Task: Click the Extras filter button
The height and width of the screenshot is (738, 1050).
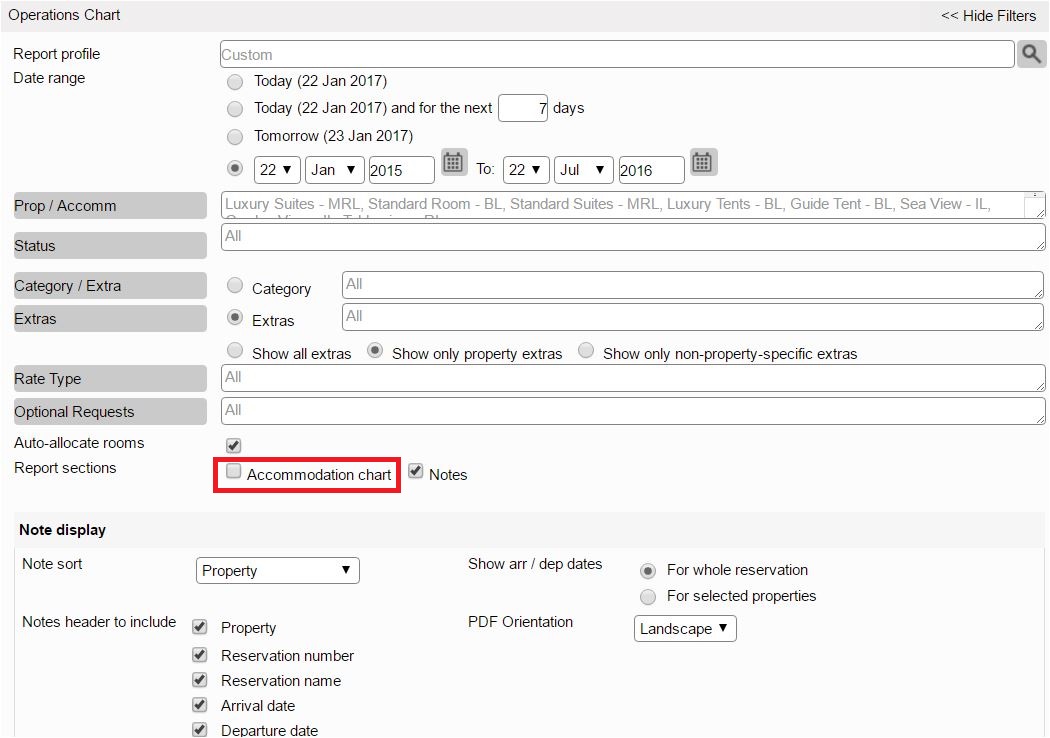Action: coord(110,319)
